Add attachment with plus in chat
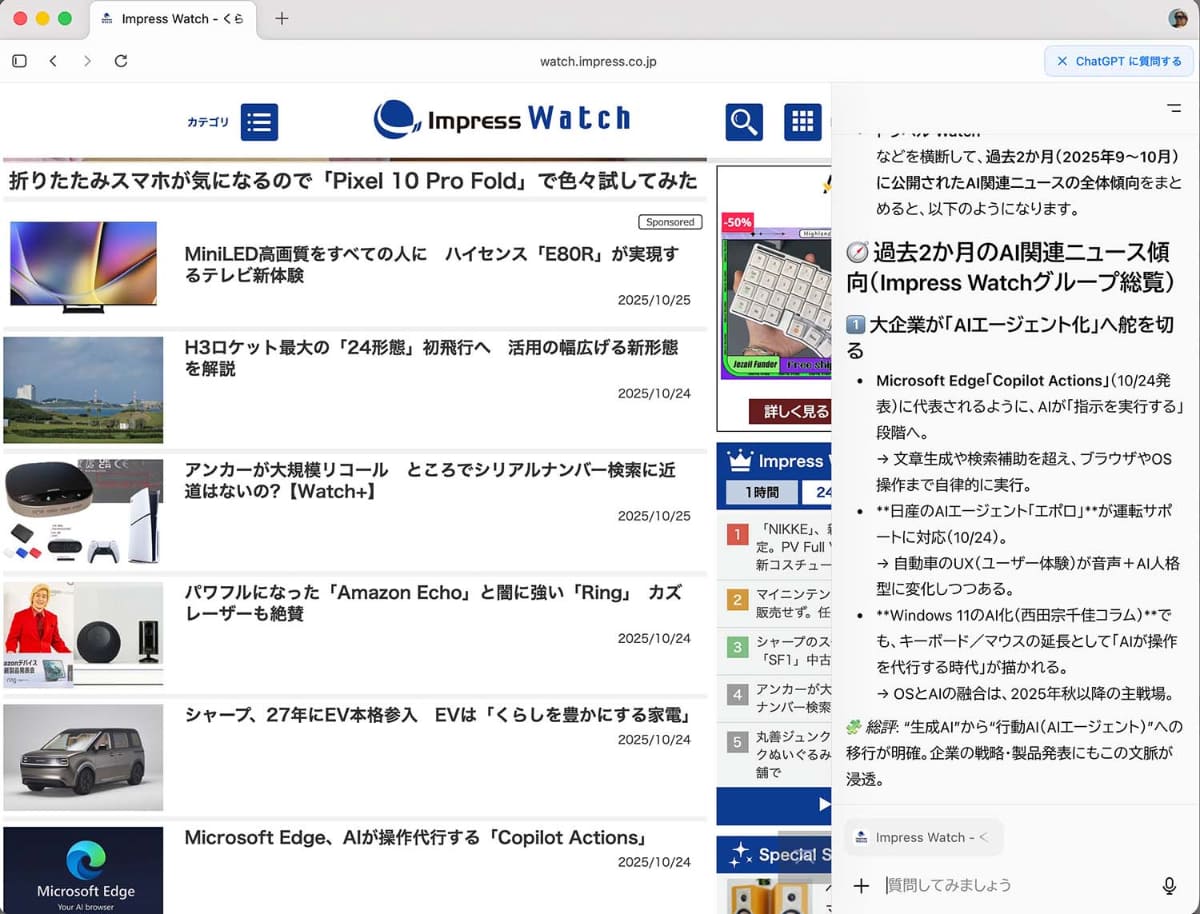The height and width of the screenshot is (914, 1200). (x=861, y=885)
